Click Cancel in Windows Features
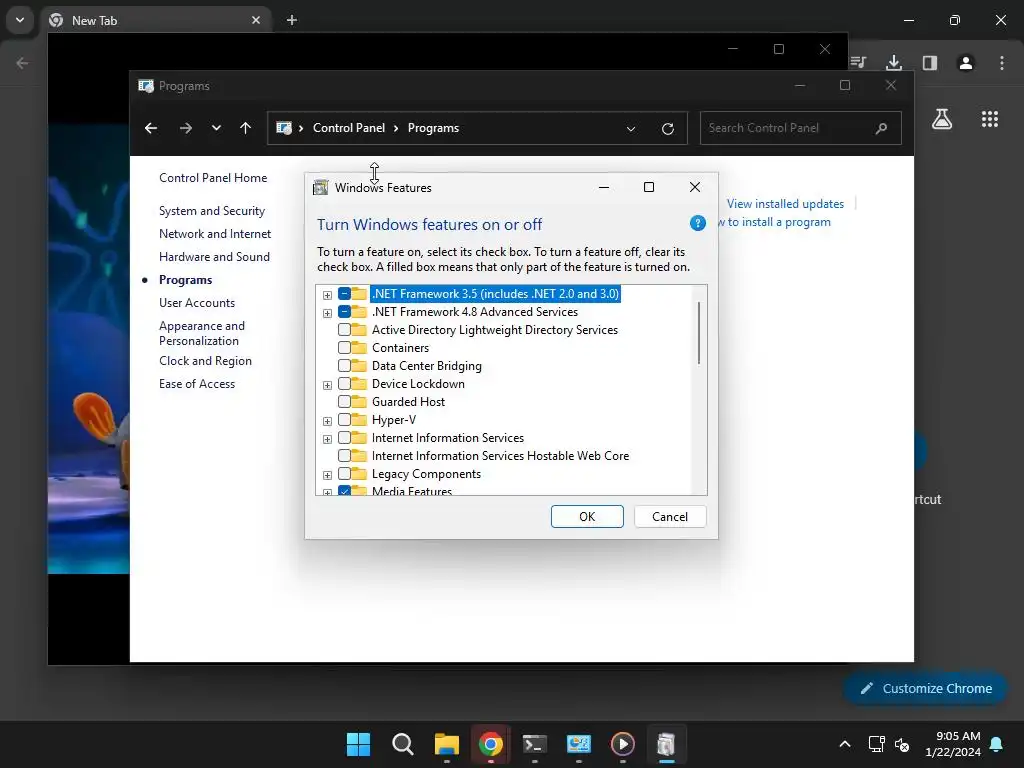Screen dimensions: 1024x768 (670, 517)
